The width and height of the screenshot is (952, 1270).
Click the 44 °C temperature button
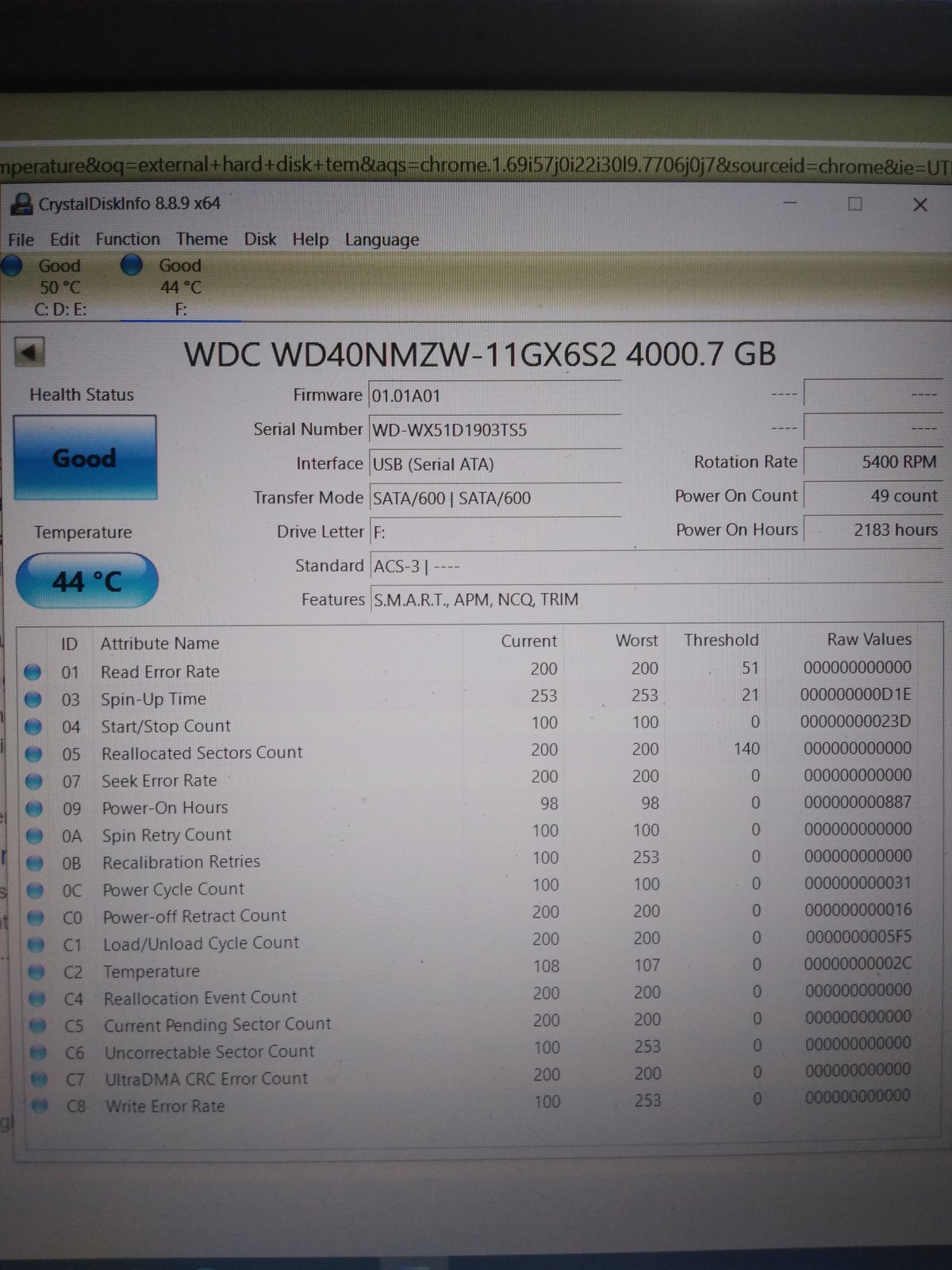pyautogui.click(x=87, y=581)
